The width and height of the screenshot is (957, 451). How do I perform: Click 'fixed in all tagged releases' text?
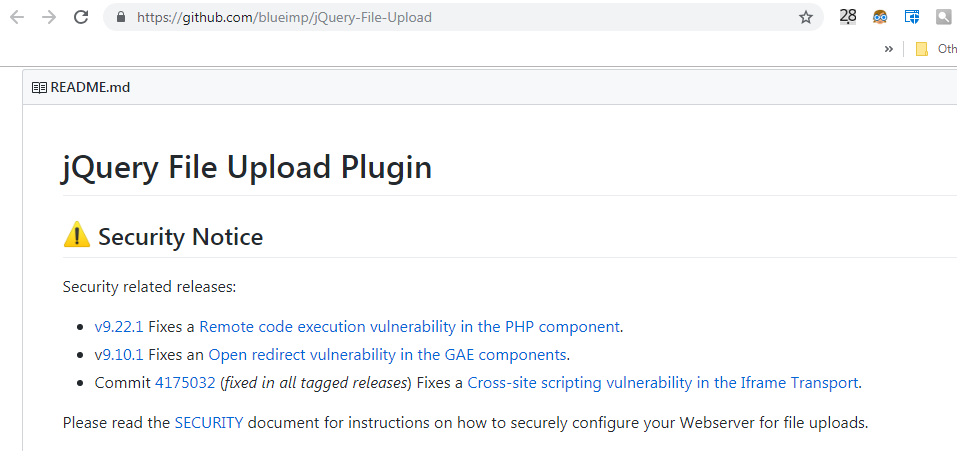[316, 383]
